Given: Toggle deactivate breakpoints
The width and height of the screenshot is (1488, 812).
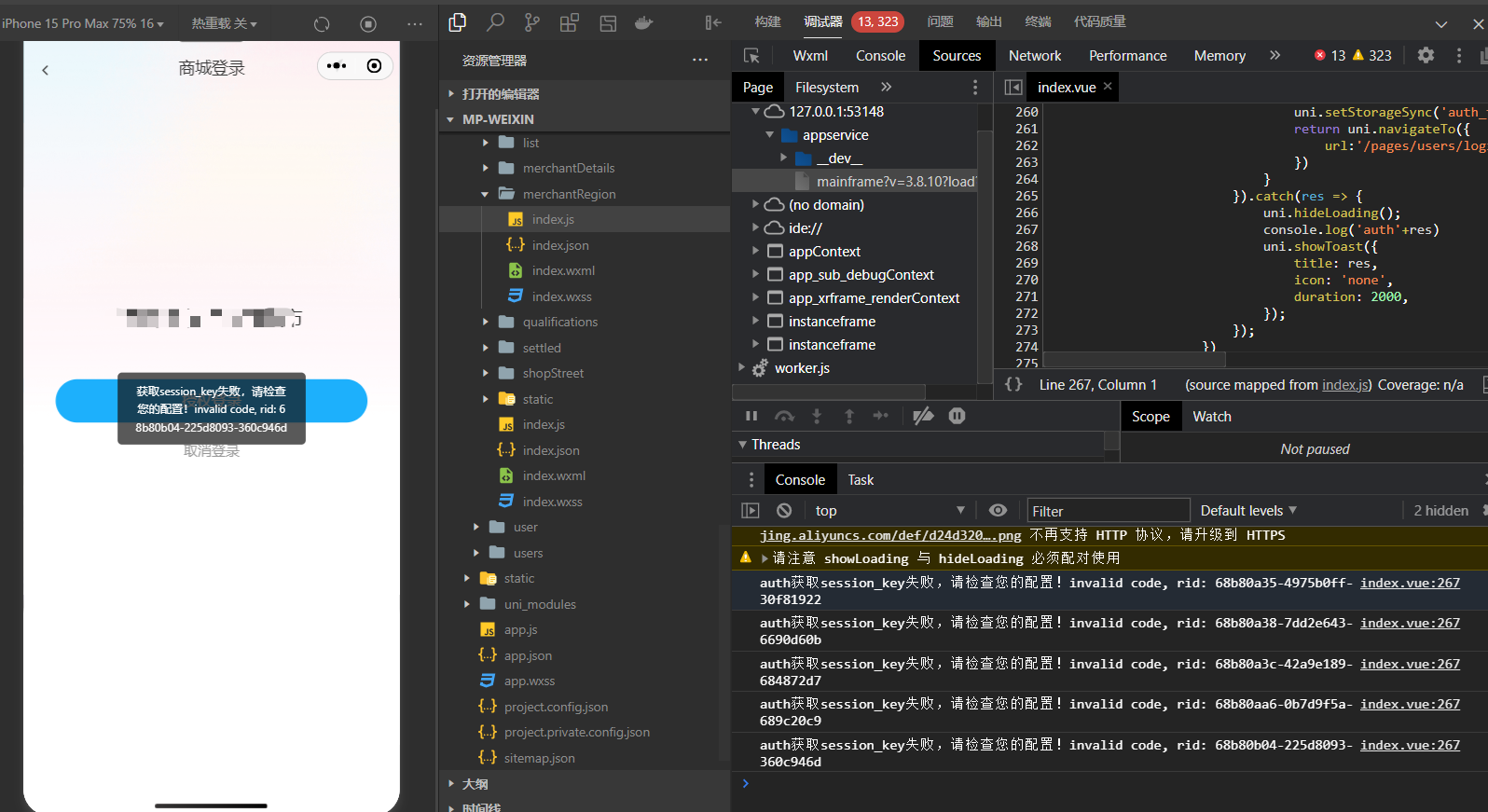Looking at the screenshot, I should 923,416.
